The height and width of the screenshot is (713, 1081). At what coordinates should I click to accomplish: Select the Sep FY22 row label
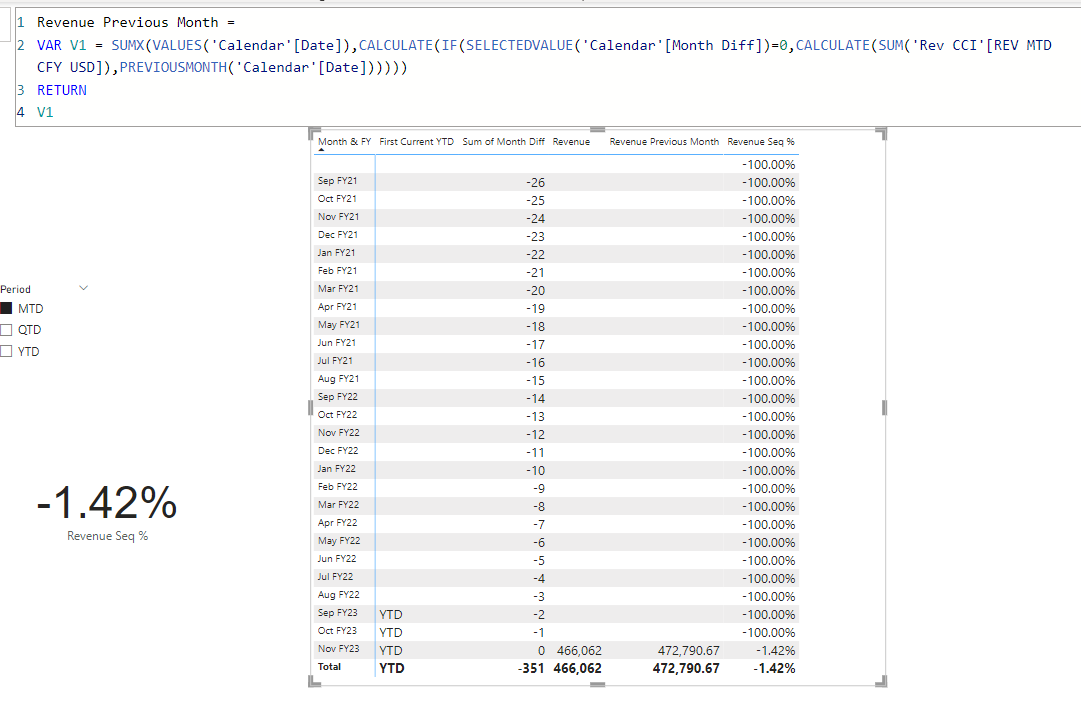pos(337,396)
